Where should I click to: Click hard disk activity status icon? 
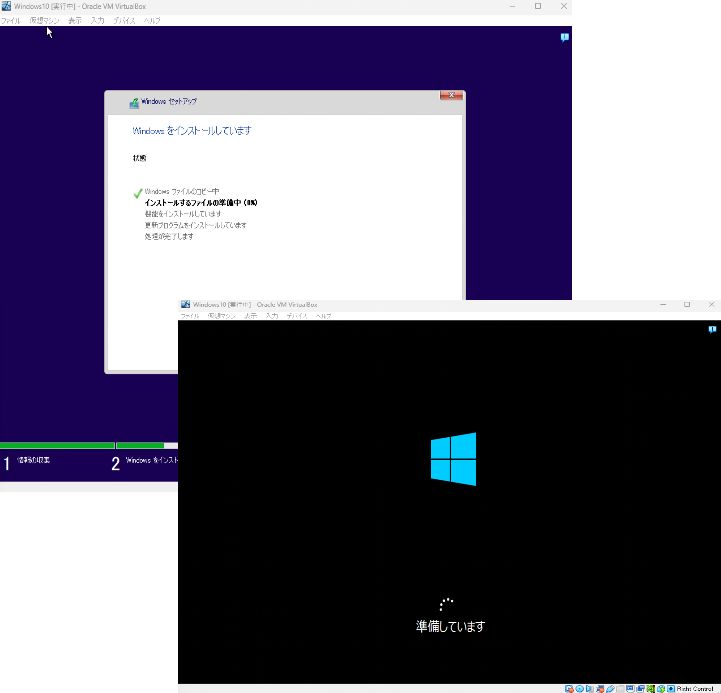[569, 688]
